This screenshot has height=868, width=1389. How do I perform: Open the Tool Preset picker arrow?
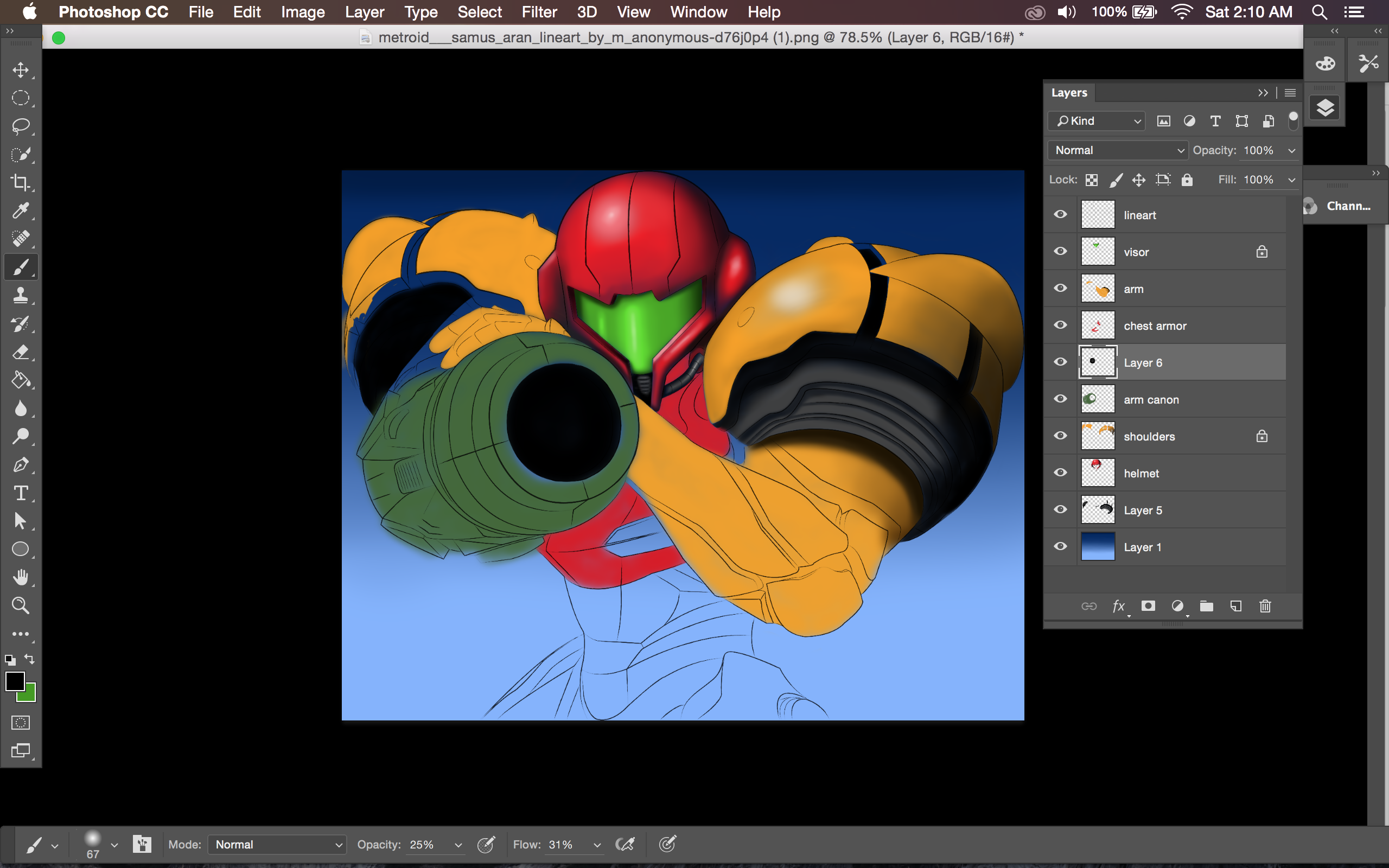pos(54,846)
